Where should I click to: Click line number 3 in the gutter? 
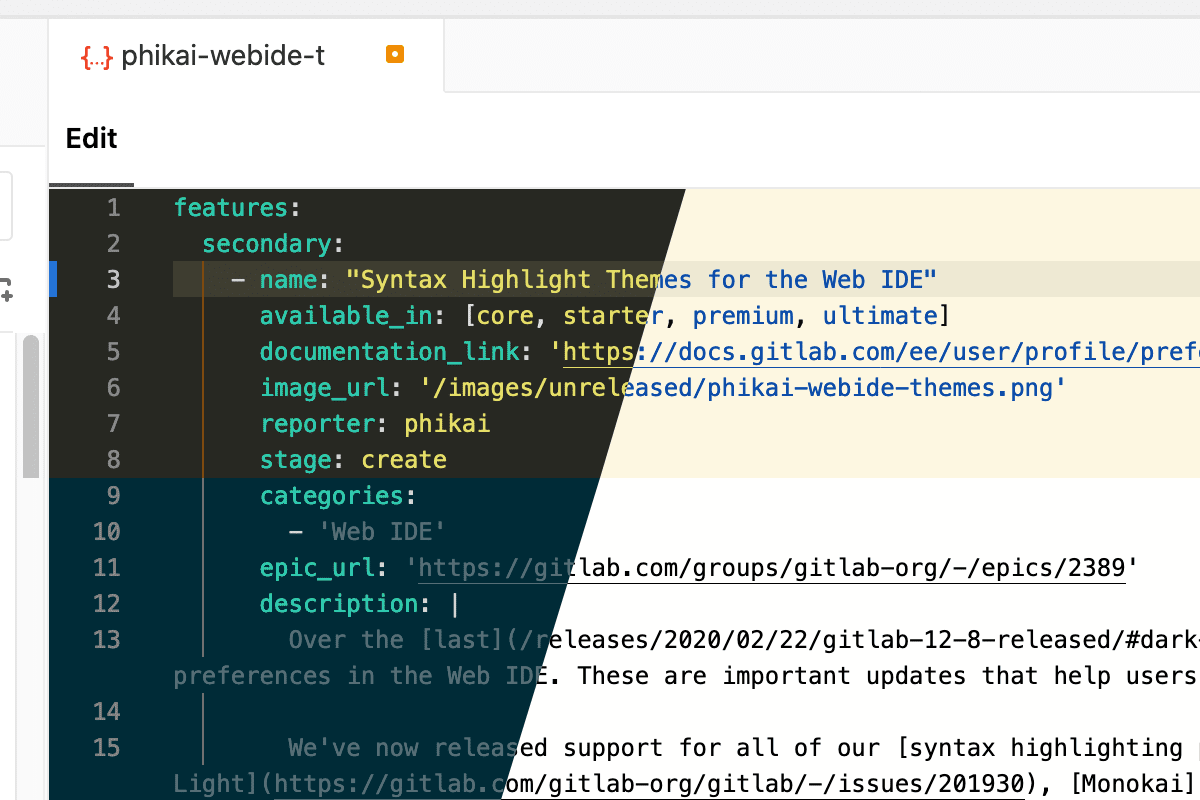(113, 279)
